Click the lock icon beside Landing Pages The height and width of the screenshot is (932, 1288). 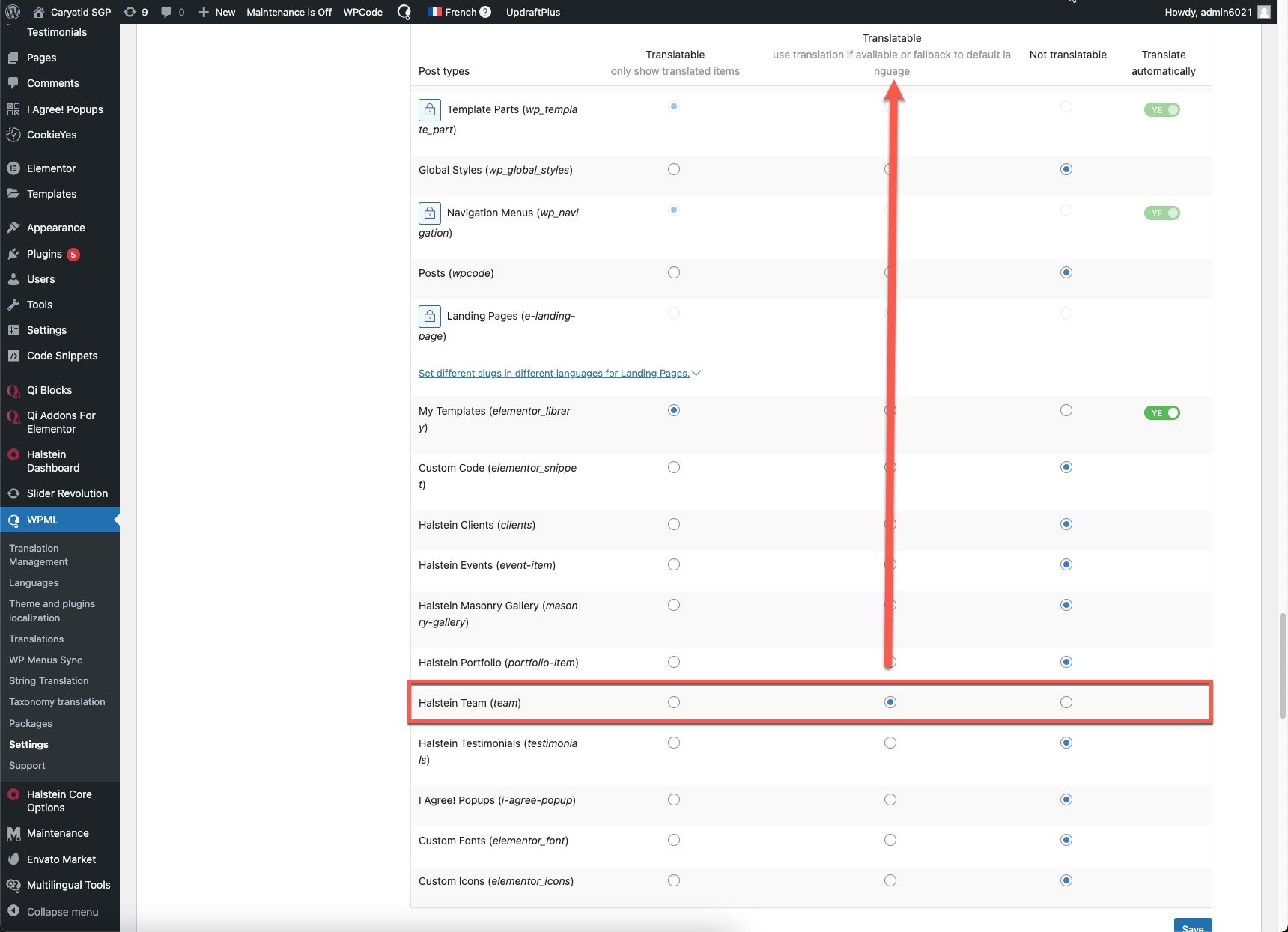(430, 317)
